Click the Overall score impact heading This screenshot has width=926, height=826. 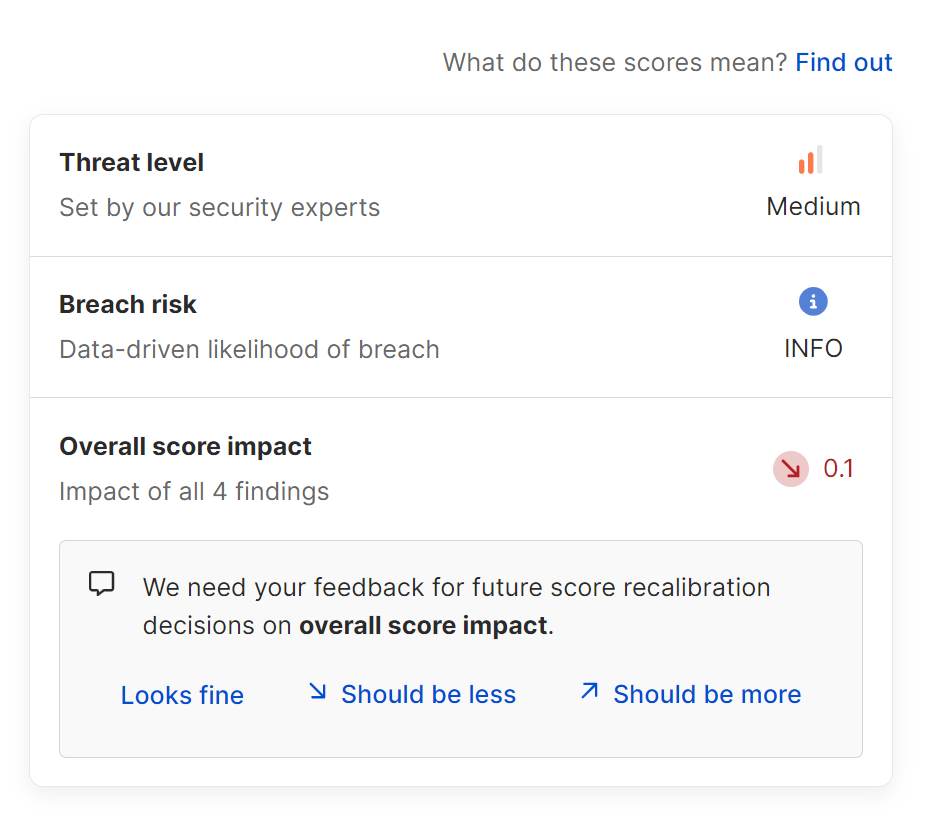185,446
